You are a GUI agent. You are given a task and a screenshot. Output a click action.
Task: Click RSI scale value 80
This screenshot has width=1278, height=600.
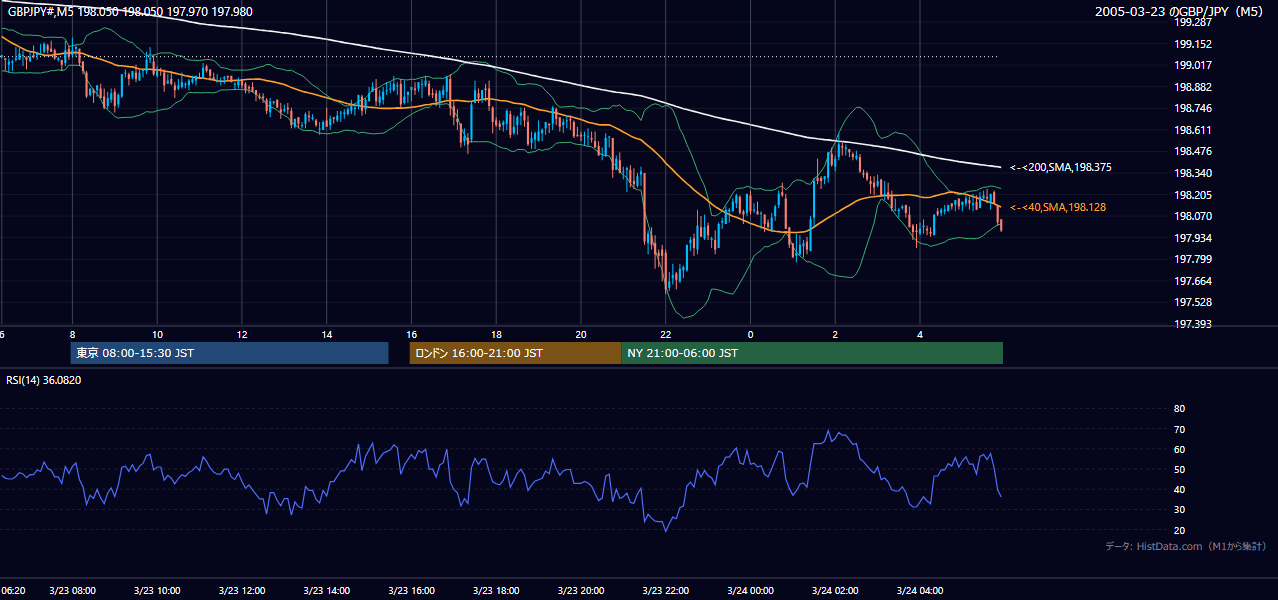coord(1179,409)
